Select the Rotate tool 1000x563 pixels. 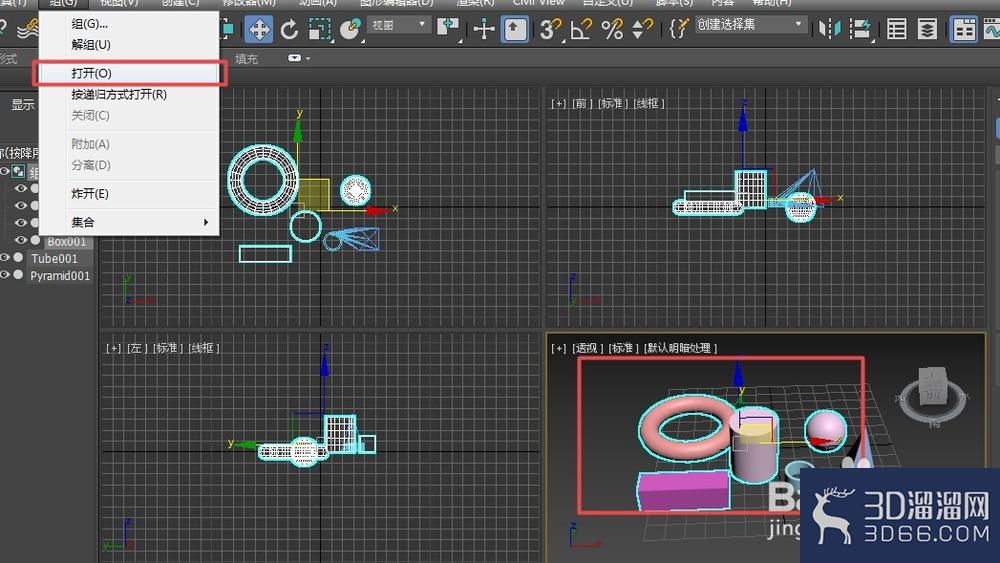coord(290,29)
